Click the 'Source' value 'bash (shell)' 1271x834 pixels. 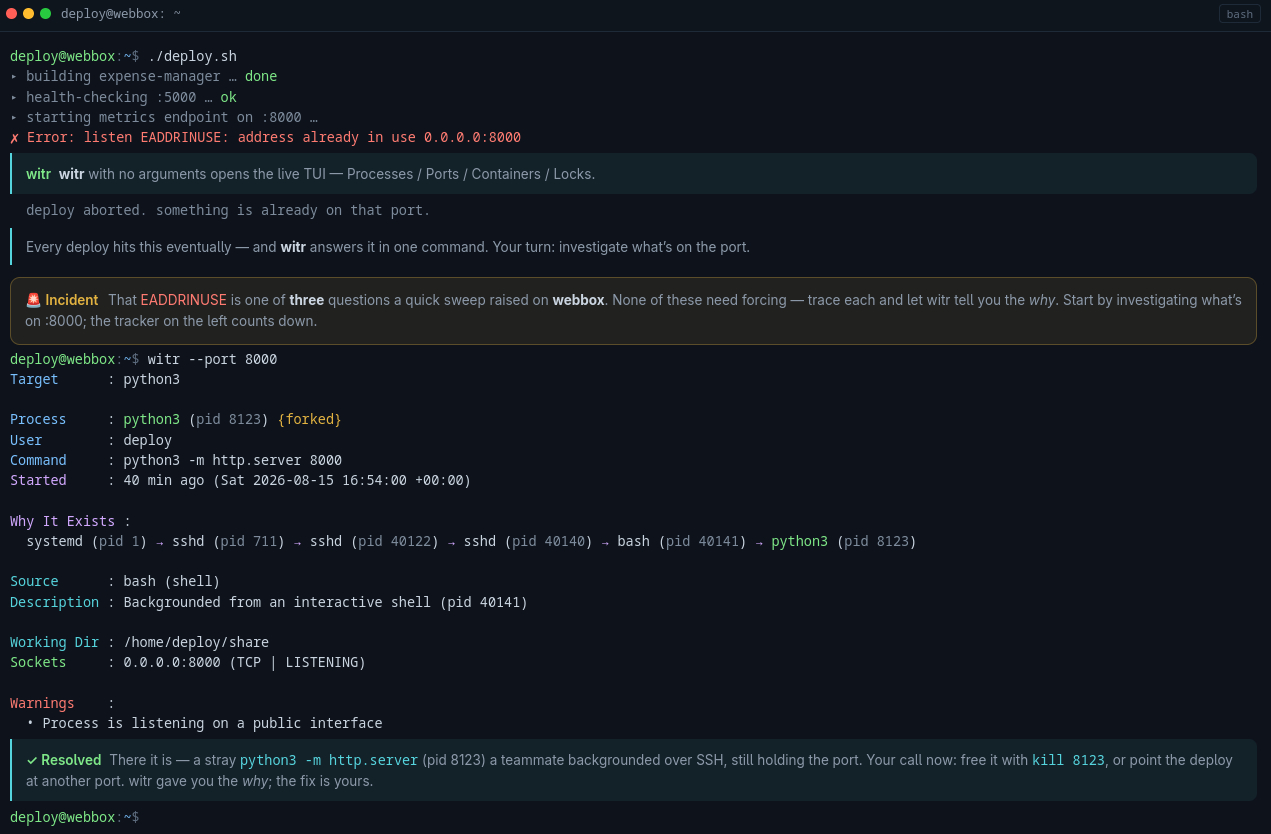[x=172, y=581]
